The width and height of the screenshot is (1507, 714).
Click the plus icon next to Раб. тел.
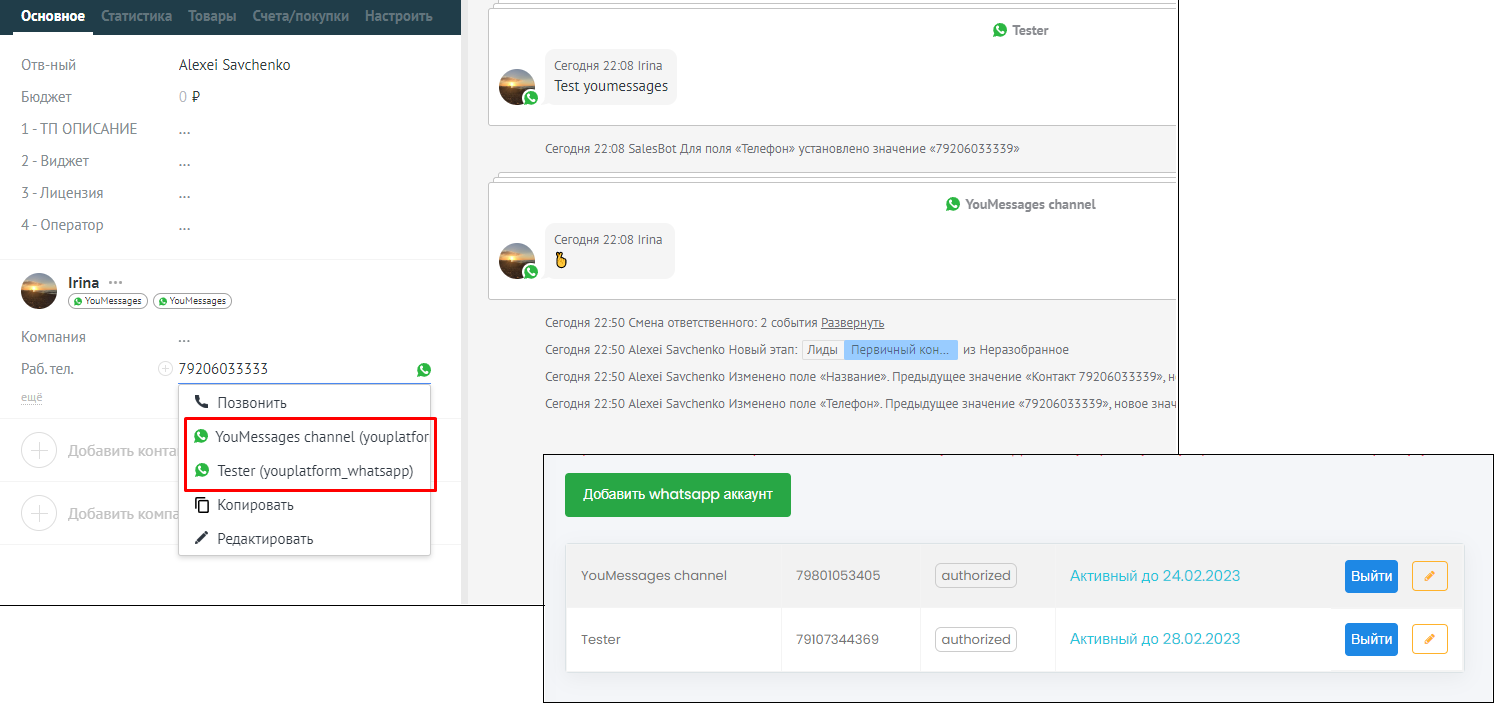tap(165, 369)
